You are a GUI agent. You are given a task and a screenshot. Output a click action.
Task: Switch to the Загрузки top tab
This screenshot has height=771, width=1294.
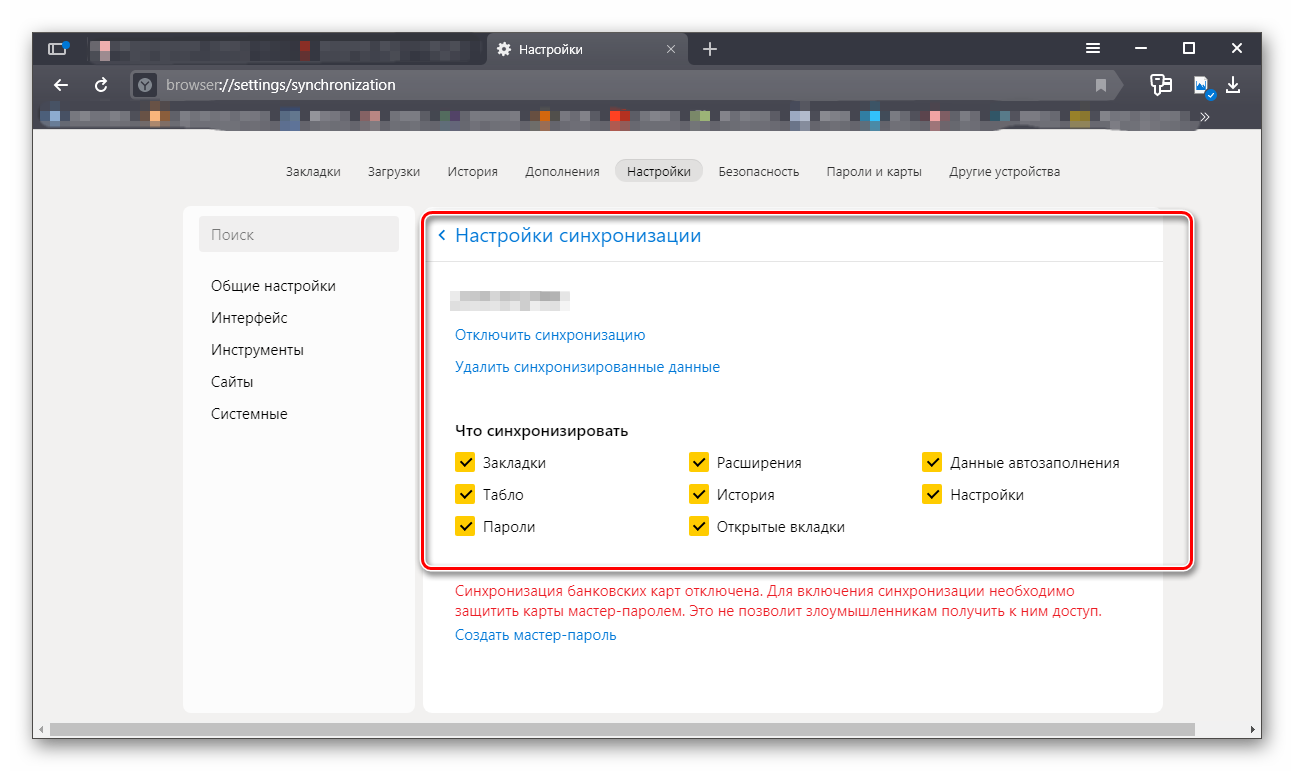point(393,171)
